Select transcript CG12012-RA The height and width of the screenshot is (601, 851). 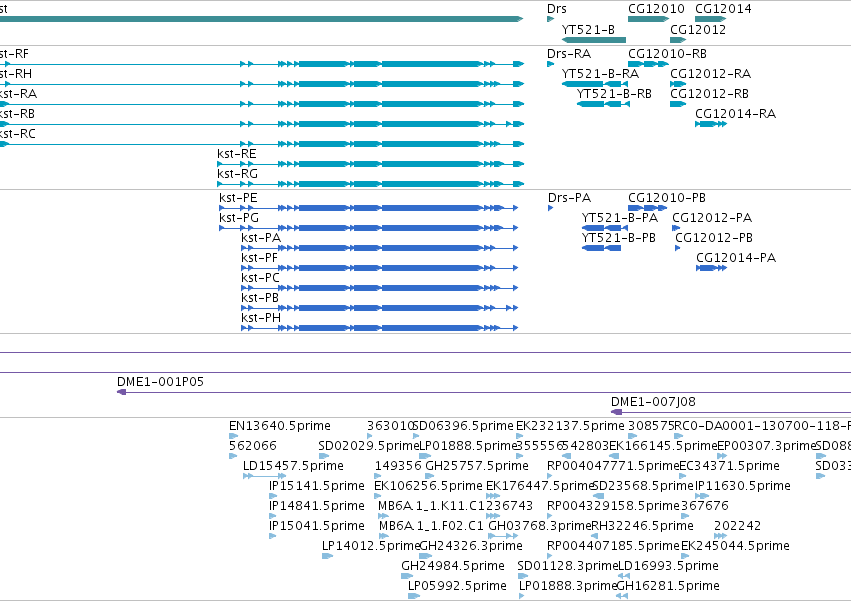[x=678, y=84]
